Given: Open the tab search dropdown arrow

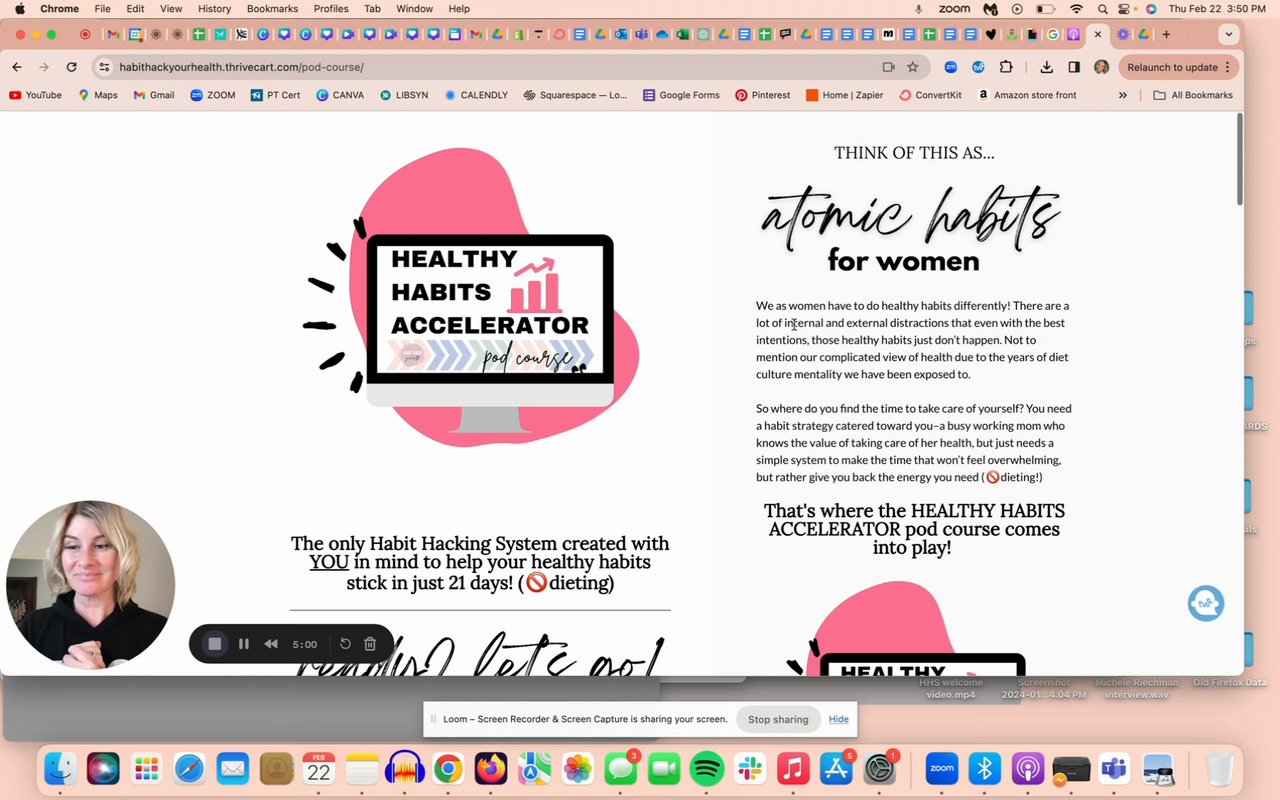Looking at the screenshot, I should (x=1229, y=34).
